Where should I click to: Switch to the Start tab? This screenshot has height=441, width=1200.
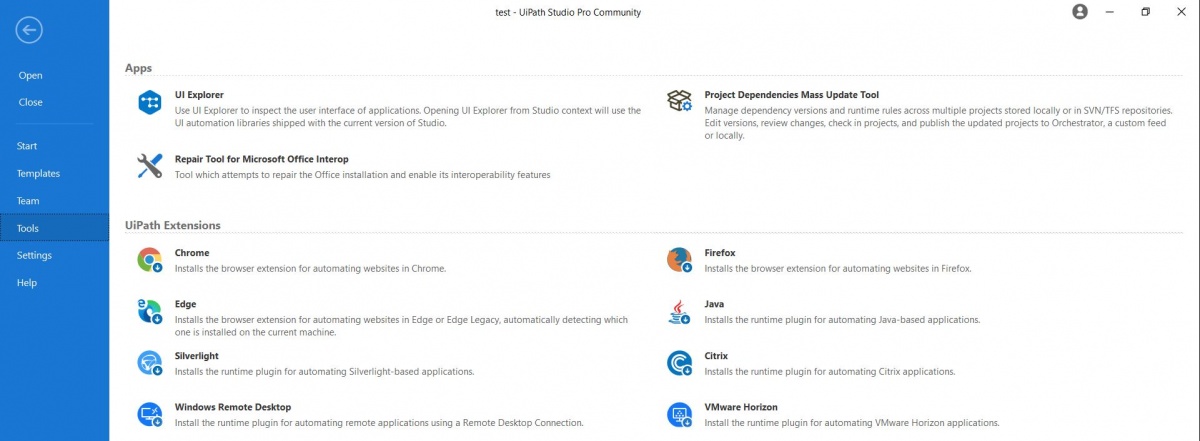[27, 146]
